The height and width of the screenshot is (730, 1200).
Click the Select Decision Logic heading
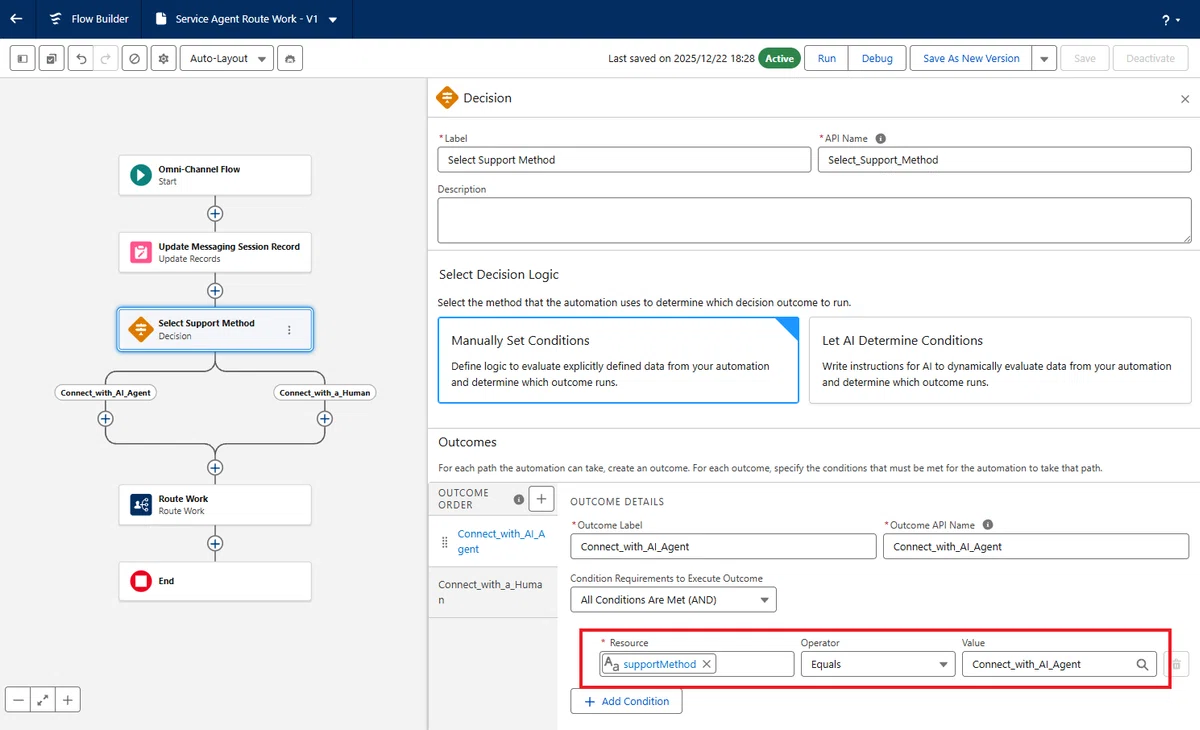498,274
